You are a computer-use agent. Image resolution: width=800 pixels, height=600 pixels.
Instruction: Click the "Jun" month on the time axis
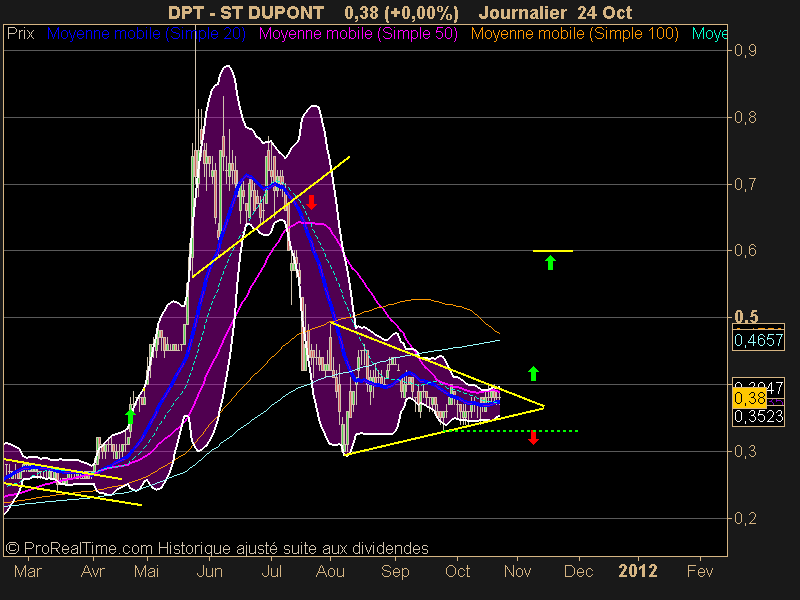pyautogui.click(x=209, y=571)
